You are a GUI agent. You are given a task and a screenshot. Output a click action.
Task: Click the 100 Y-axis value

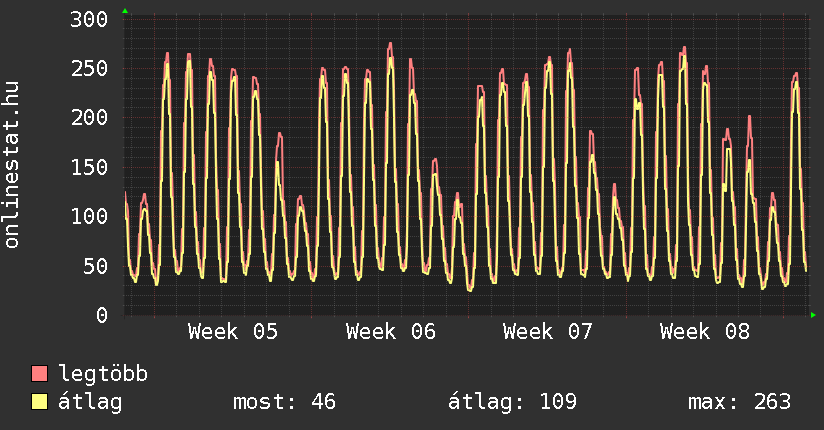89,216
